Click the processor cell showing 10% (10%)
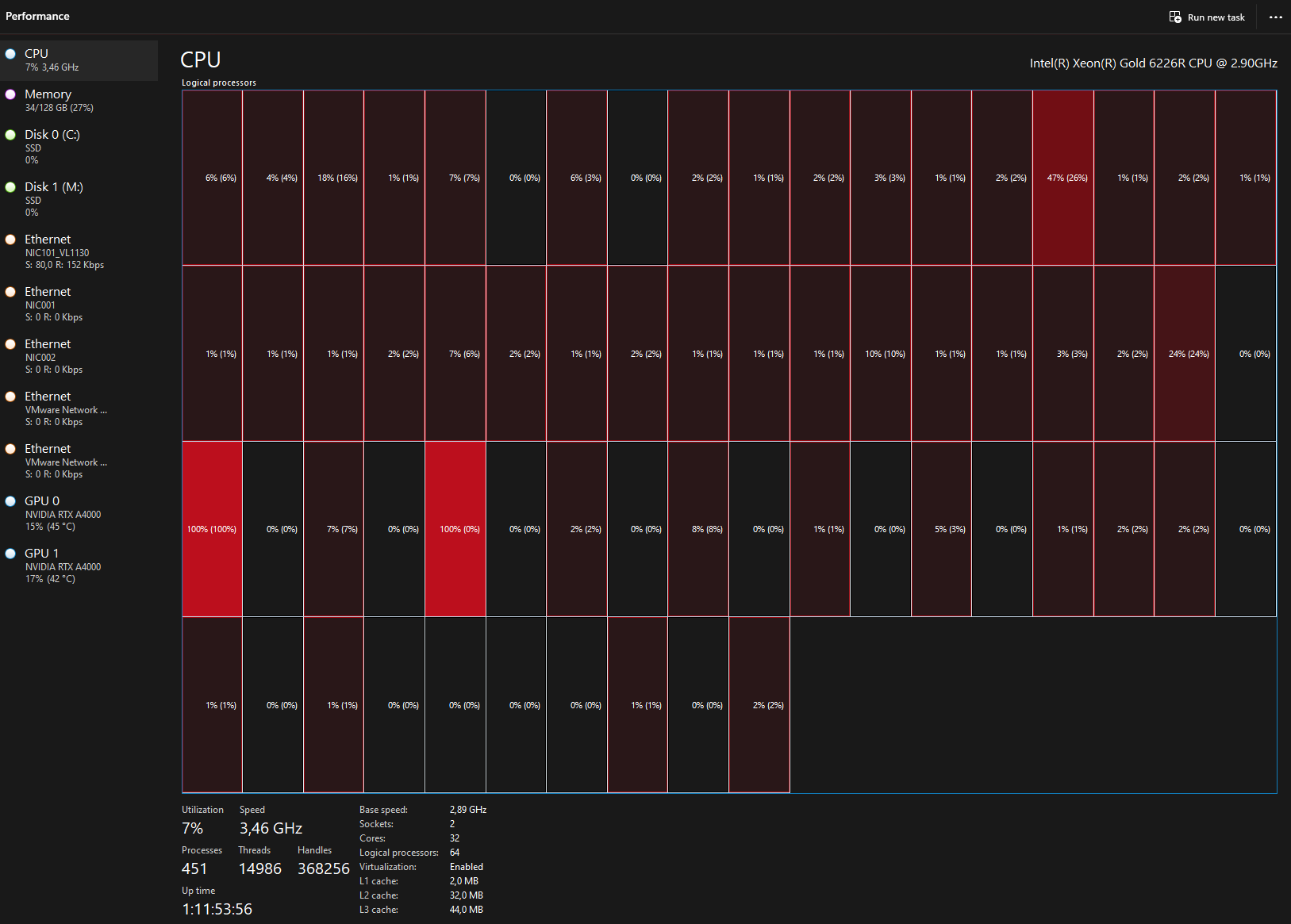Screen dimensions: 1291x924 [881, 354]
